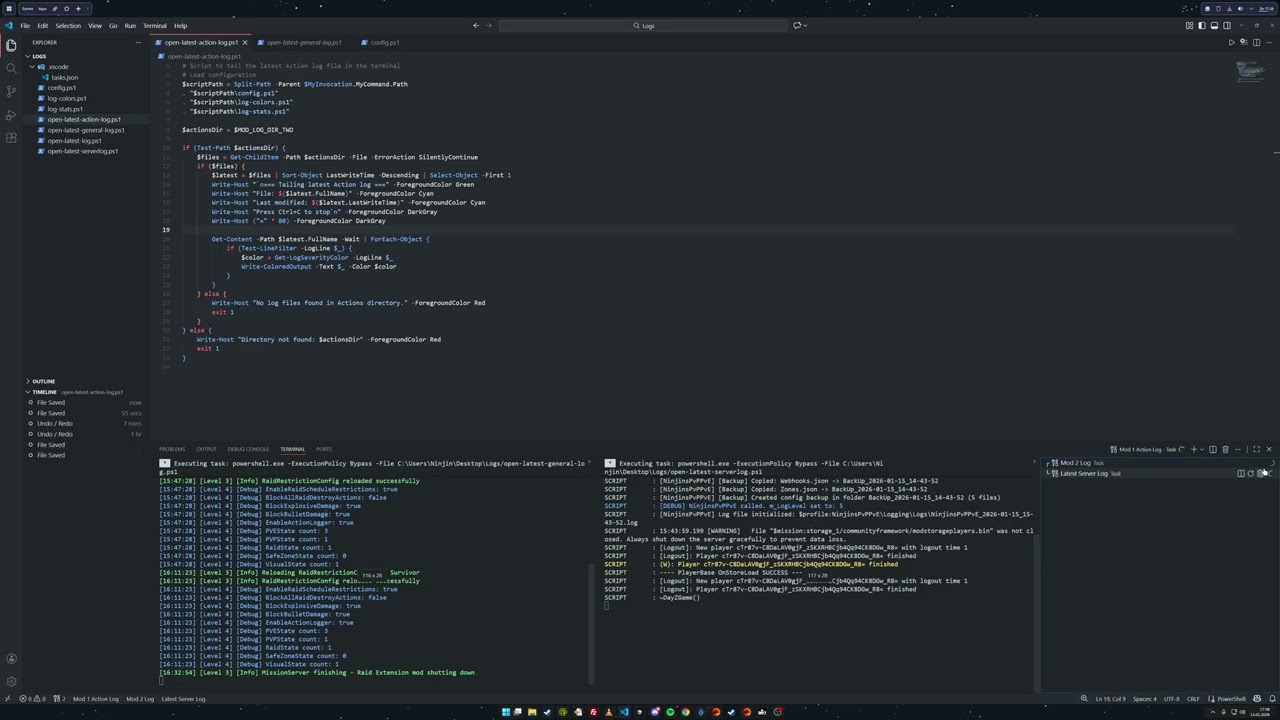Select Latest Server Log terminal entry

point(1158,474)
